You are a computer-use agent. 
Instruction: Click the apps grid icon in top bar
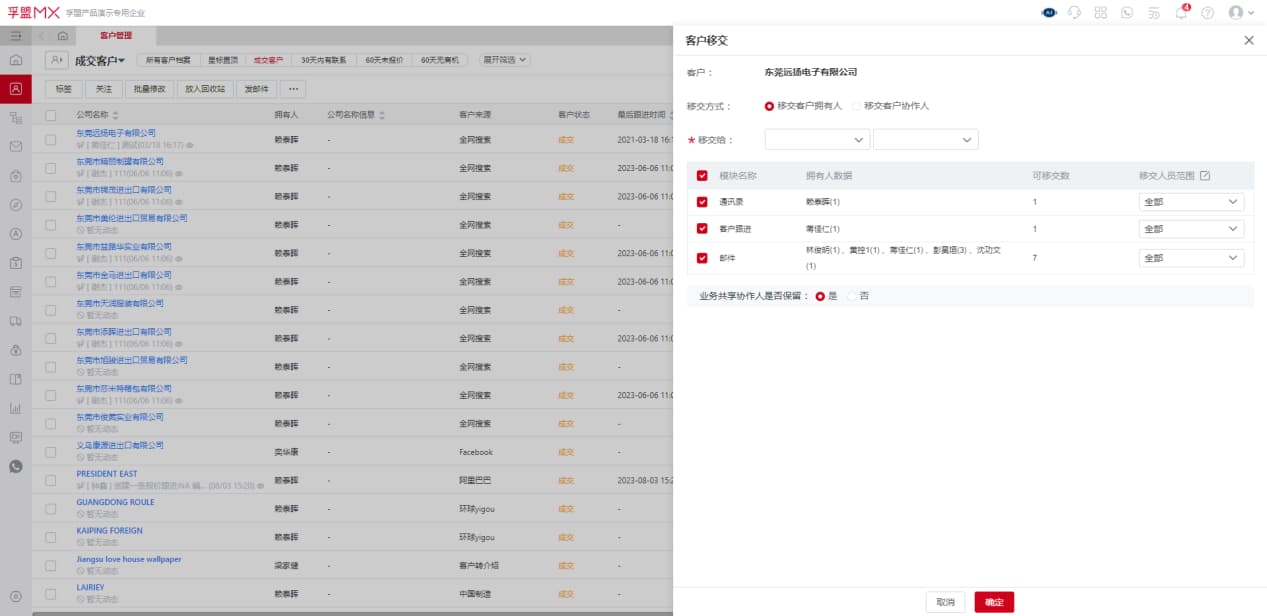[1101, 12]
